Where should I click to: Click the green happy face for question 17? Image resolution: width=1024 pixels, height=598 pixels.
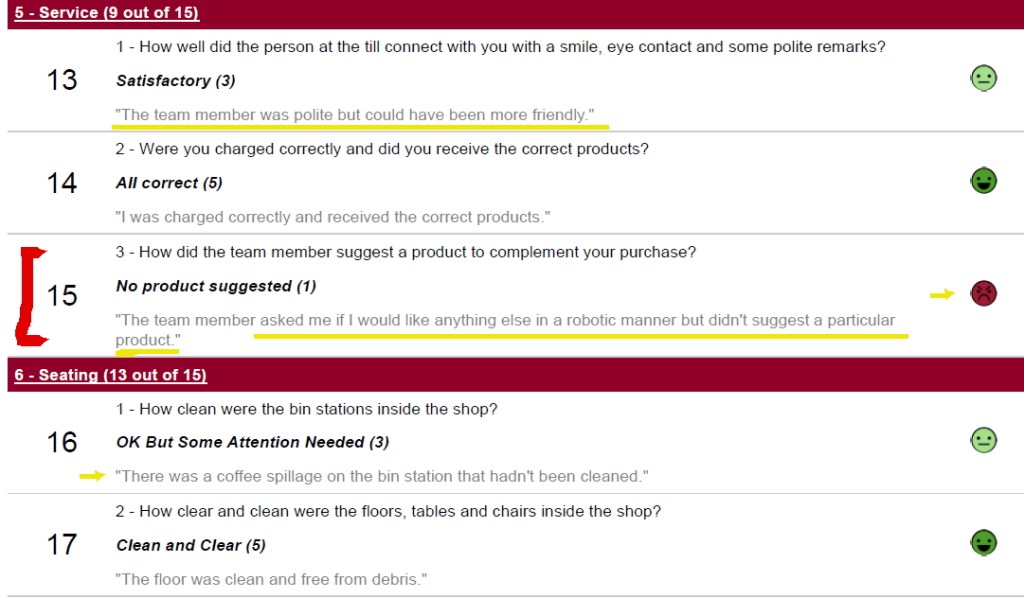coord(984,543)
